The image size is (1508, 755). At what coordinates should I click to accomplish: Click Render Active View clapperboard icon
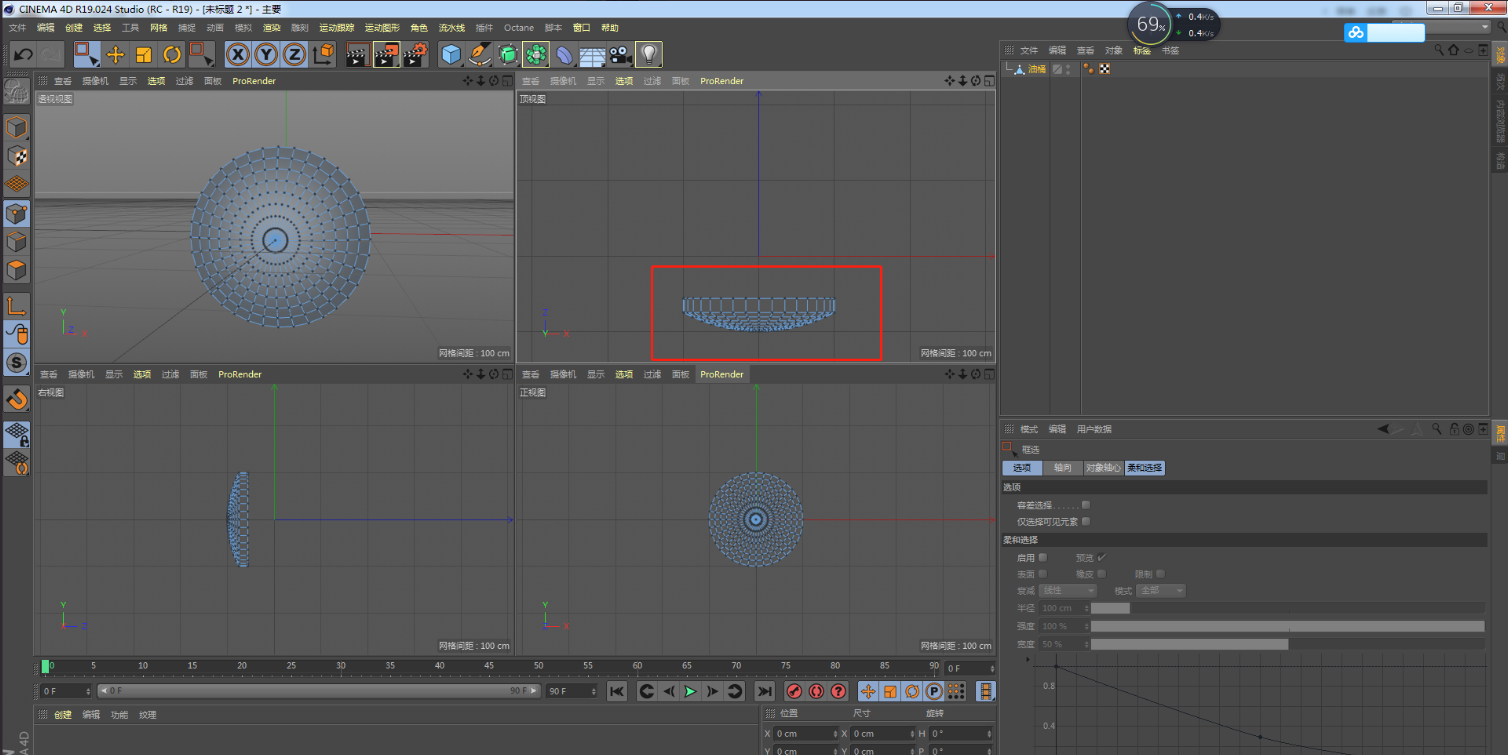357,54
